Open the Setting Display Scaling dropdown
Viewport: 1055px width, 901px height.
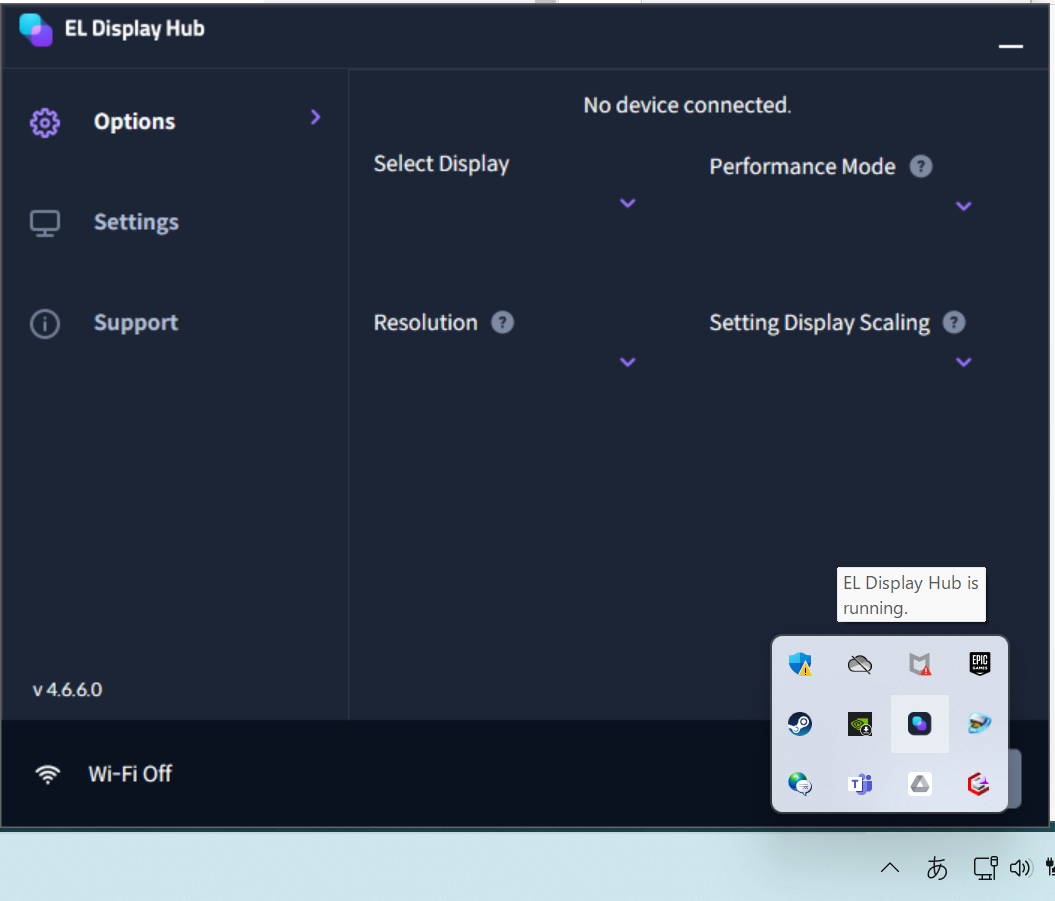963,362
